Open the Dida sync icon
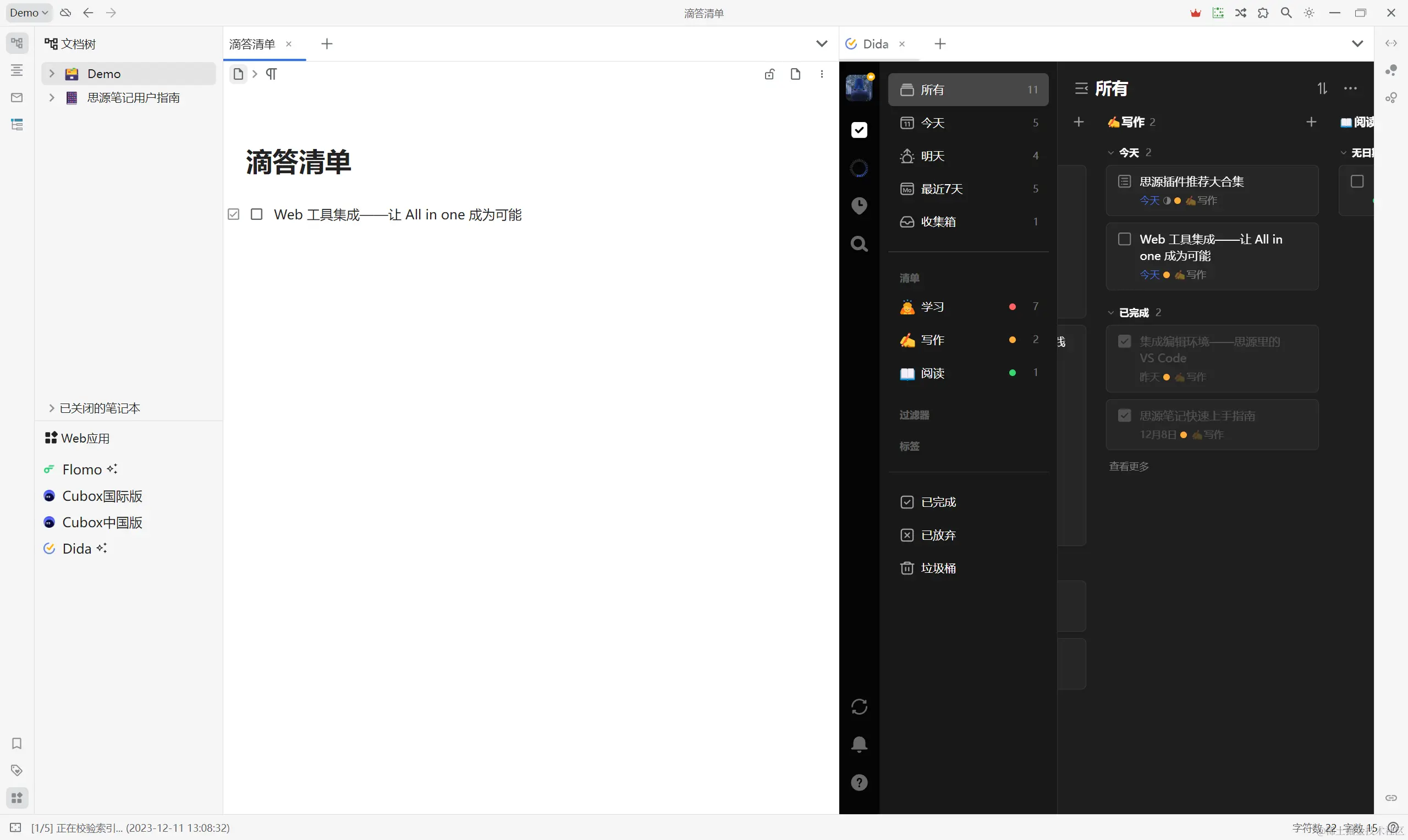 click(x=859, y=706)
